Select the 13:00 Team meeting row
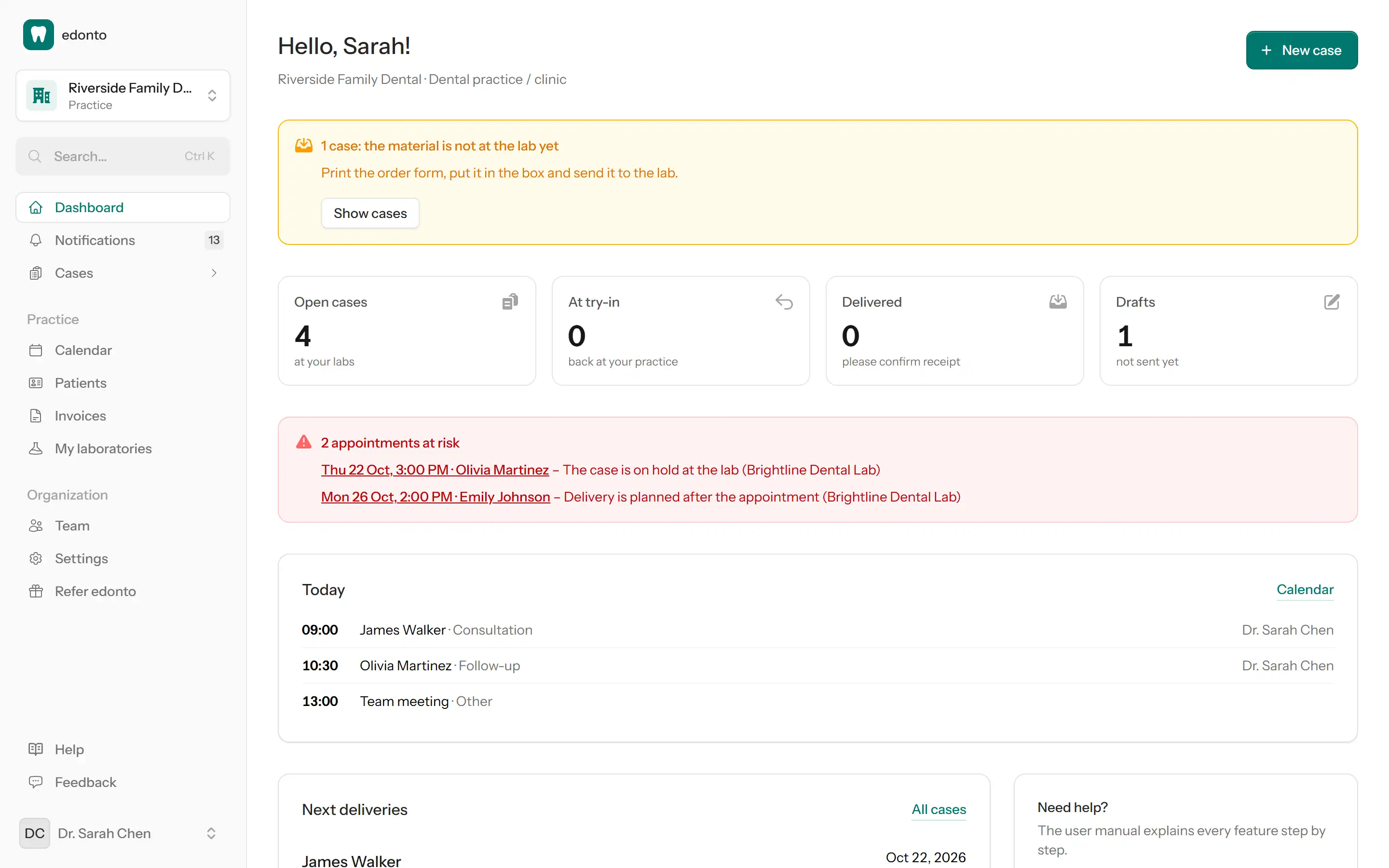The image size is (1389, 868). 817,701
